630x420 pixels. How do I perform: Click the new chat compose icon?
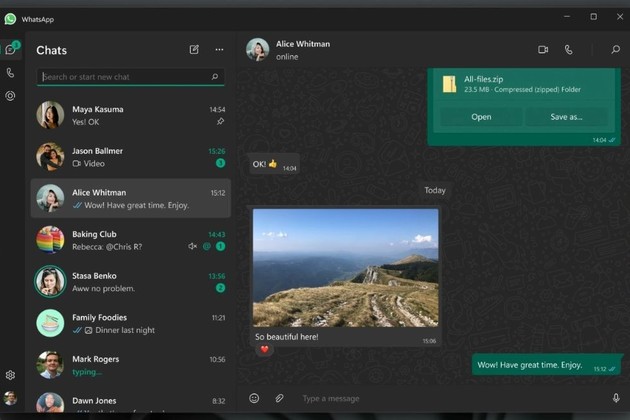point(194,50)
